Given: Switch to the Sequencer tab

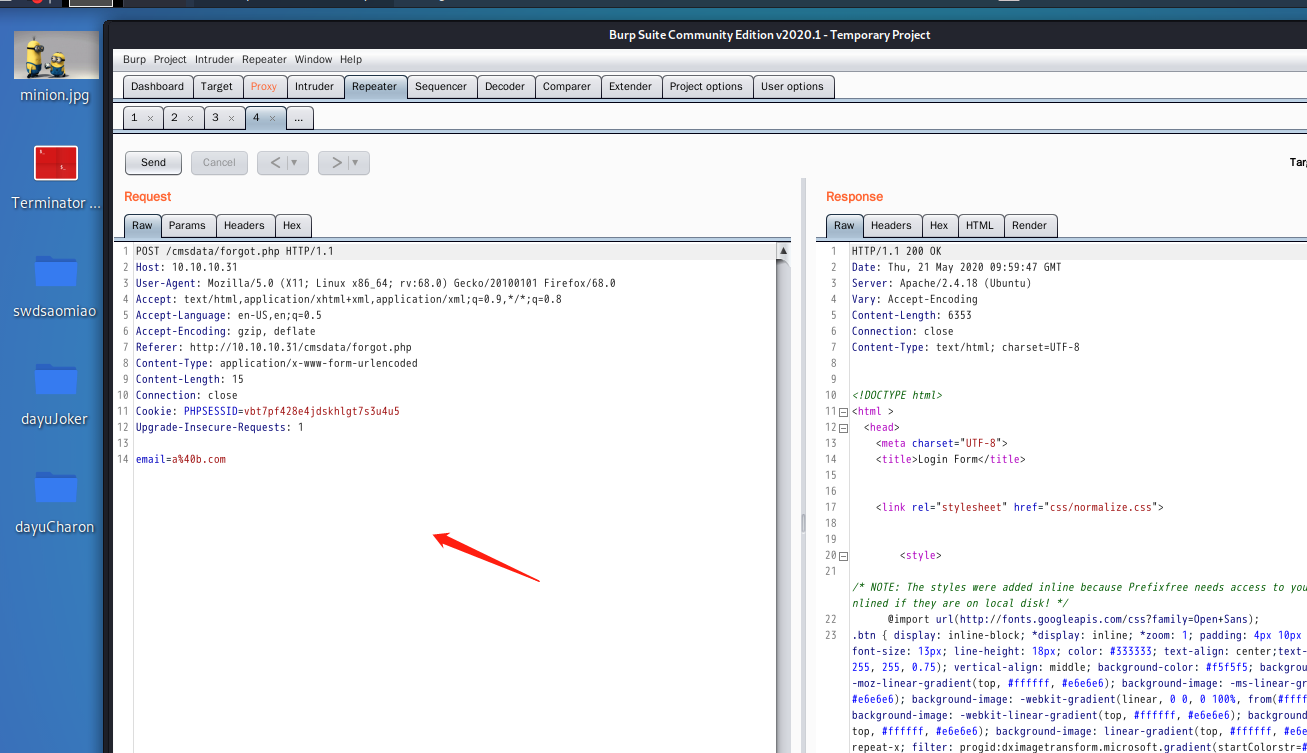Looking at the screenshot, I should (441, 86).
